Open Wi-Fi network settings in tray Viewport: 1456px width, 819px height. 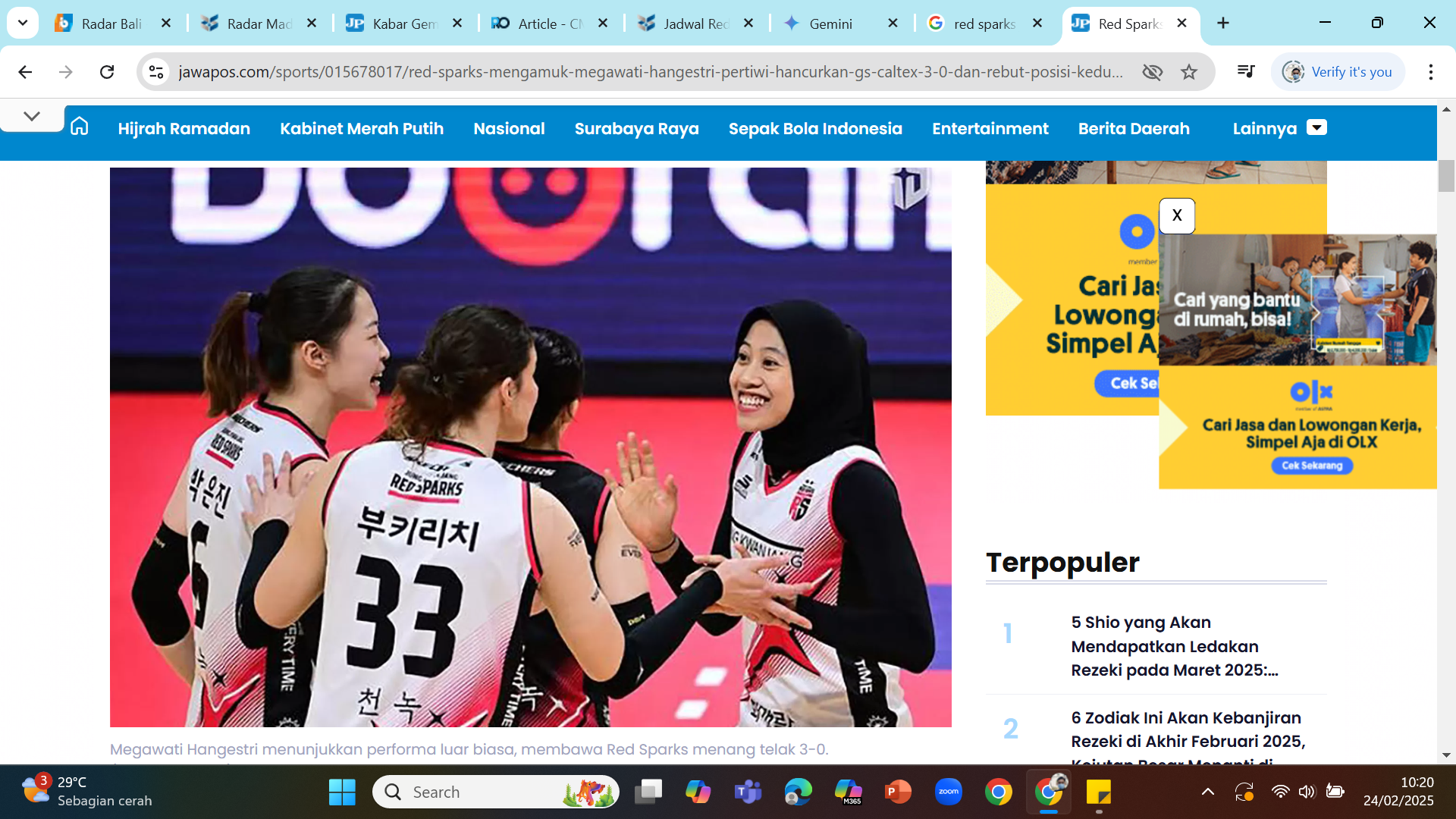click(x=1280, y=792)
